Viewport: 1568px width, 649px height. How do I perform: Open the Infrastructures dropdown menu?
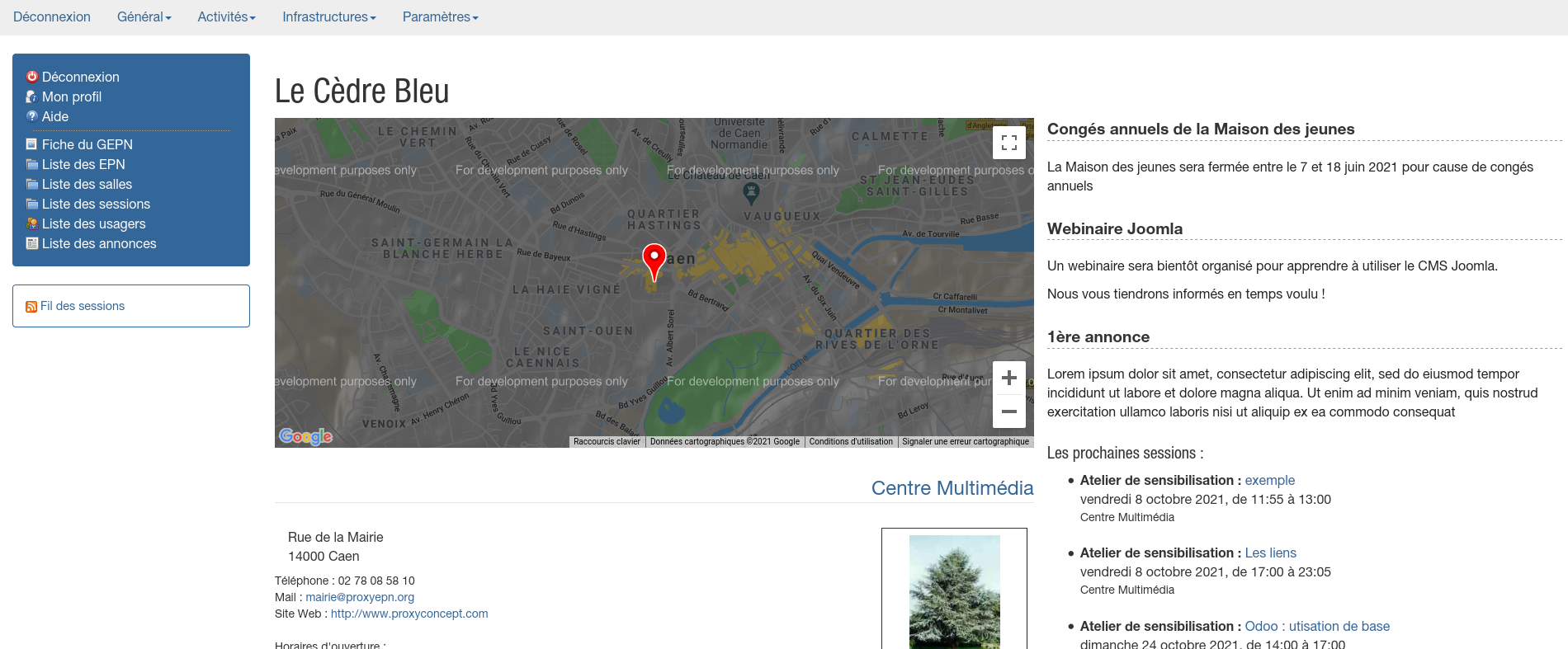pos(328,17)
